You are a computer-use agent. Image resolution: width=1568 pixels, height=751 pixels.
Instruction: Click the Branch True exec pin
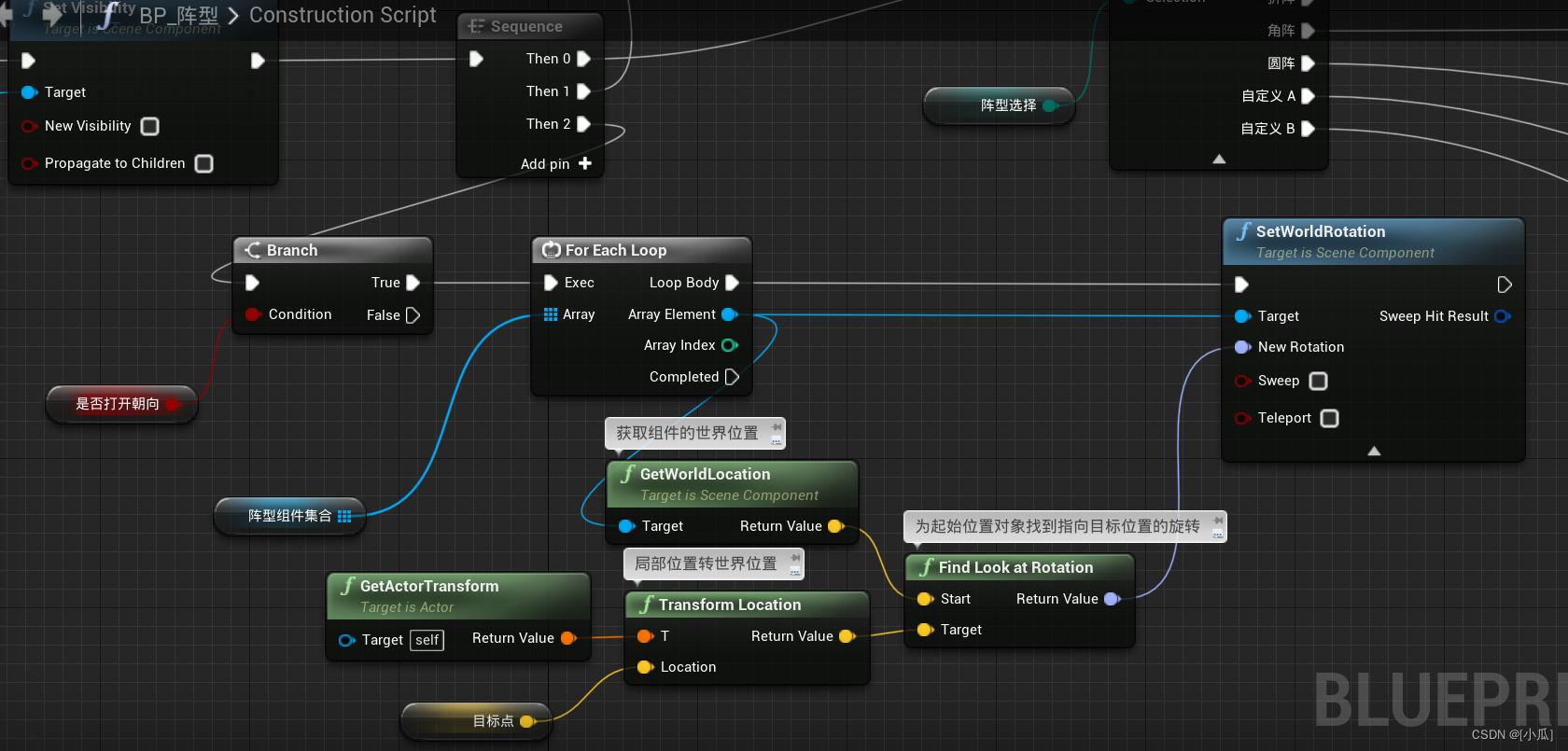(413, 283)
